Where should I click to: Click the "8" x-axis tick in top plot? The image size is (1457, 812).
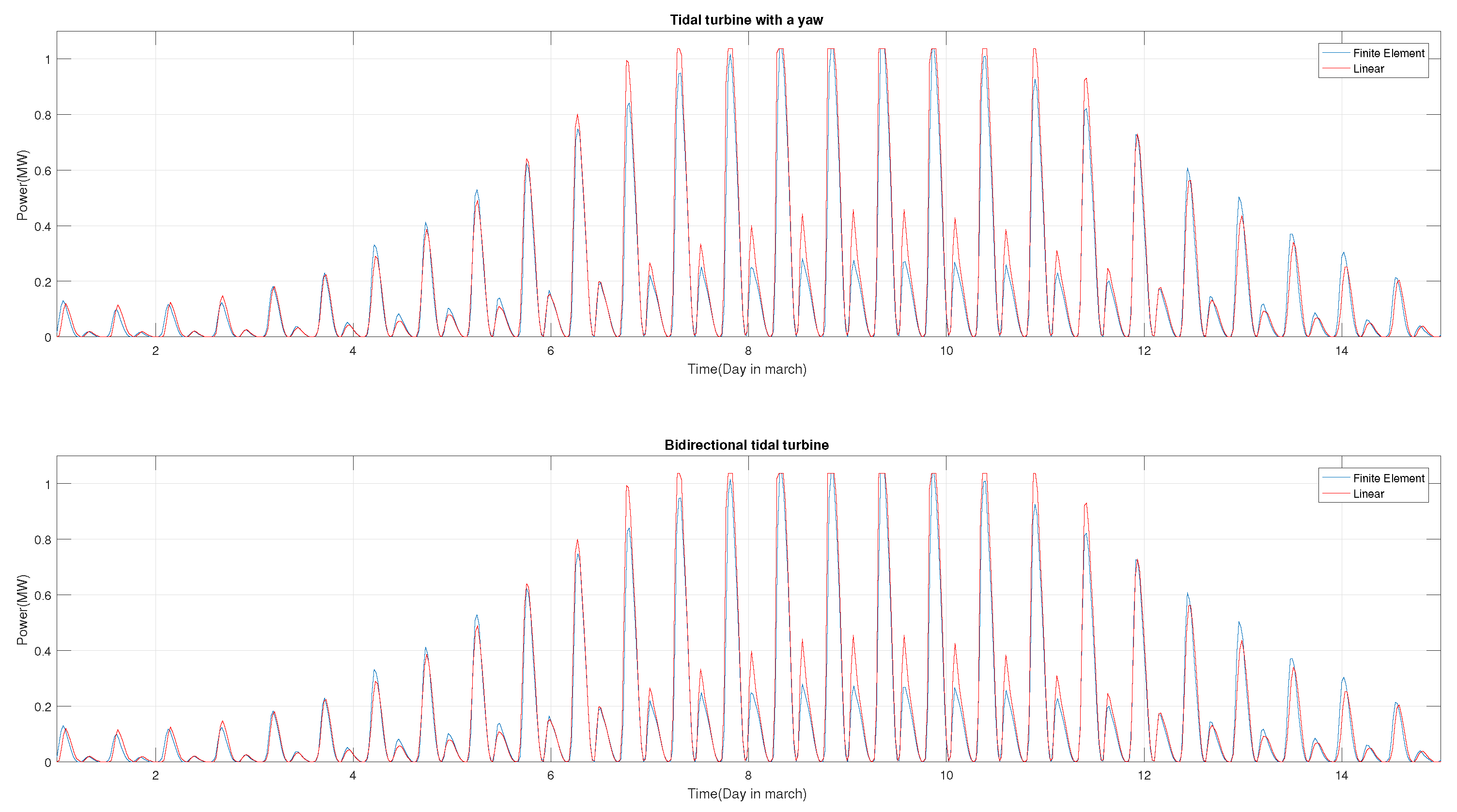pyautogui.click(x=748, y=351)
